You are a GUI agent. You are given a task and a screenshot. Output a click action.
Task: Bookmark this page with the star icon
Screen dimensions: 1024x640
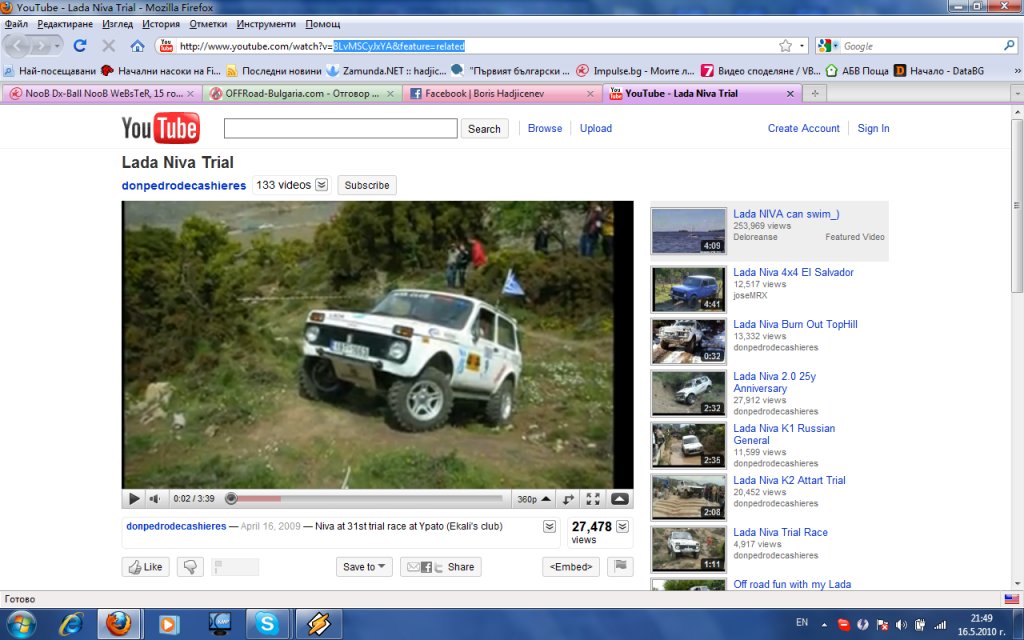point(785,46)
